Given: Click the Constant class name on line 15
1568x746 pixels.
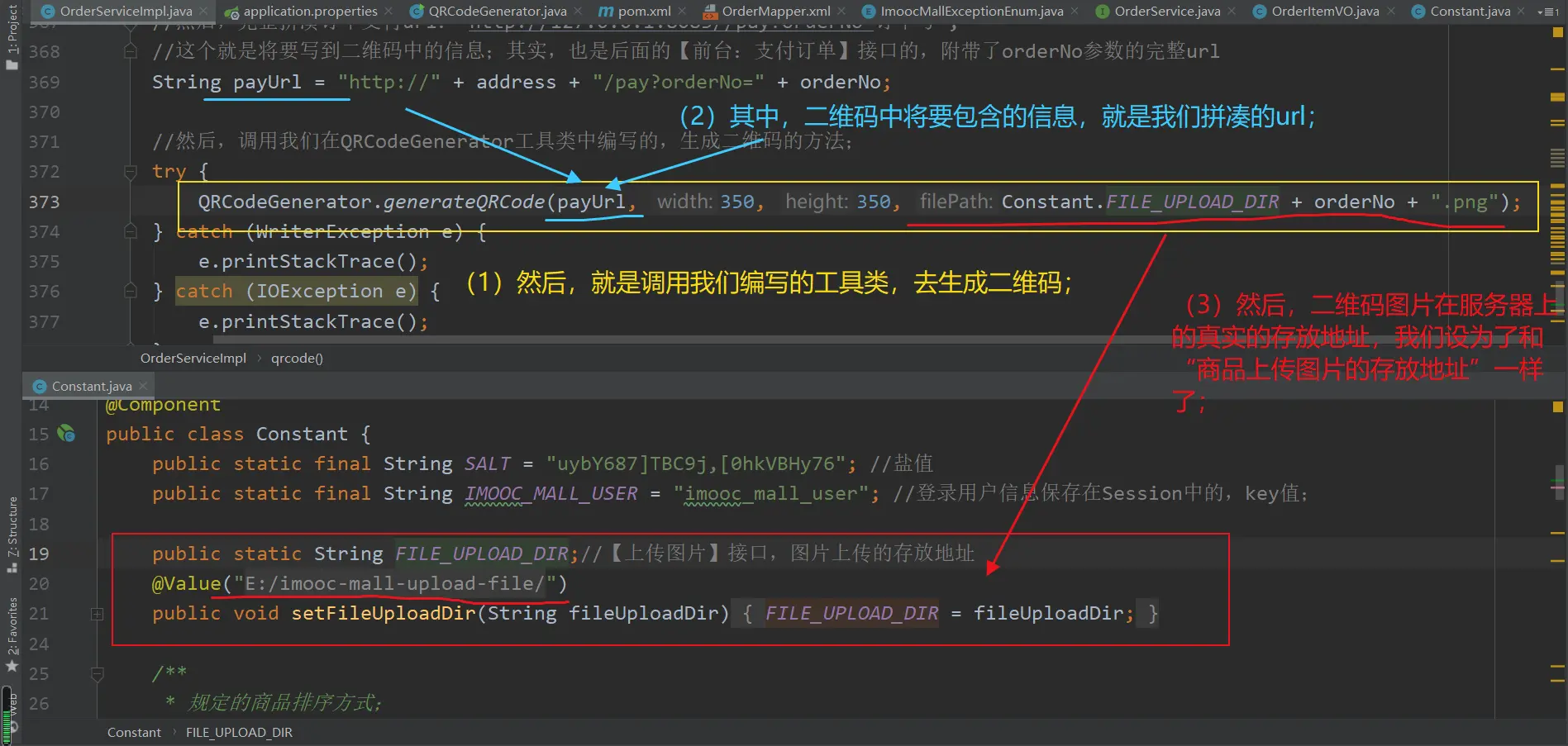Looking at the screenshot, I should (x=302, y=434).
